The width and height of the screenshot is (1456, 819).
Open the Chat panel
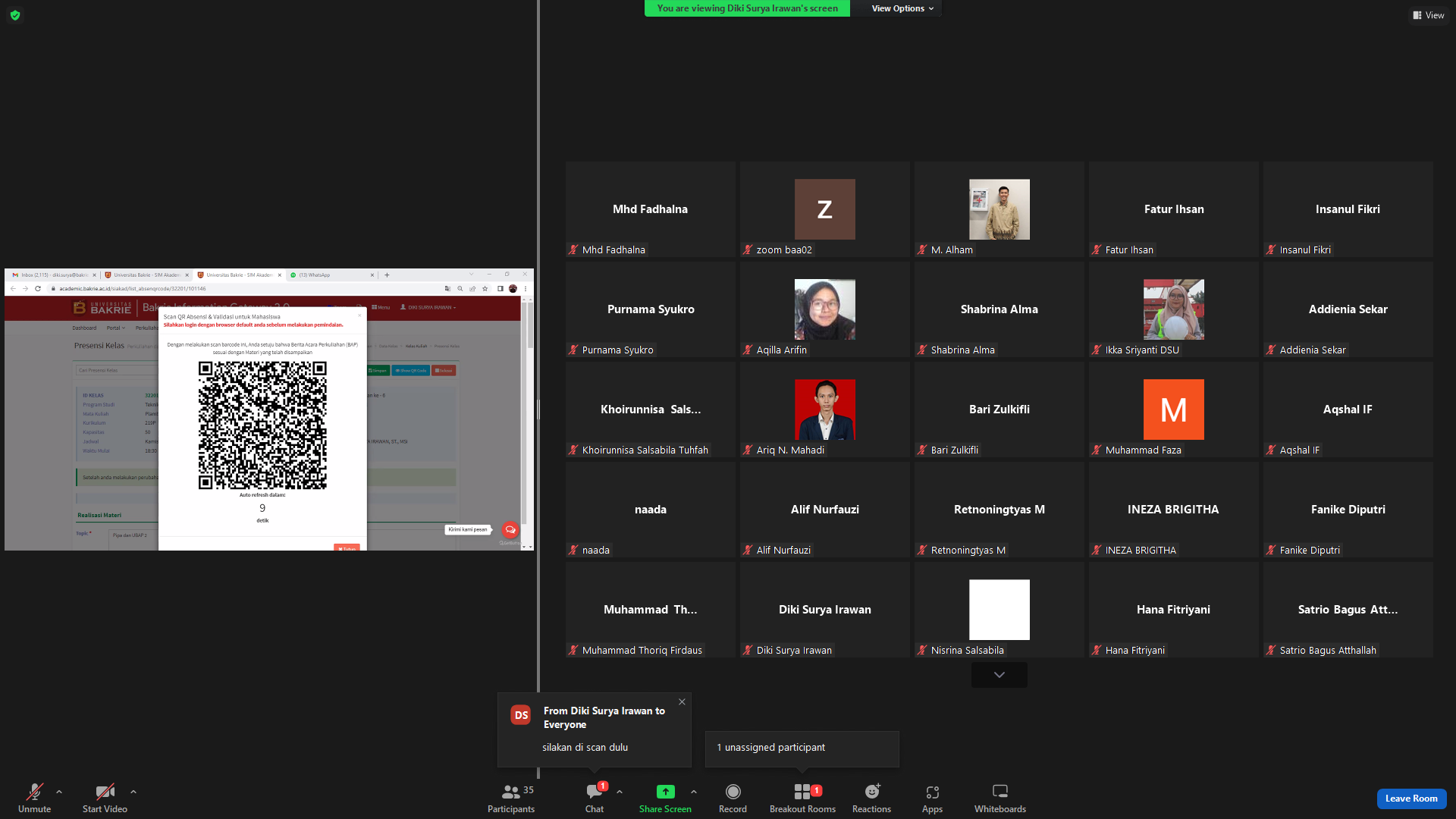595,798
